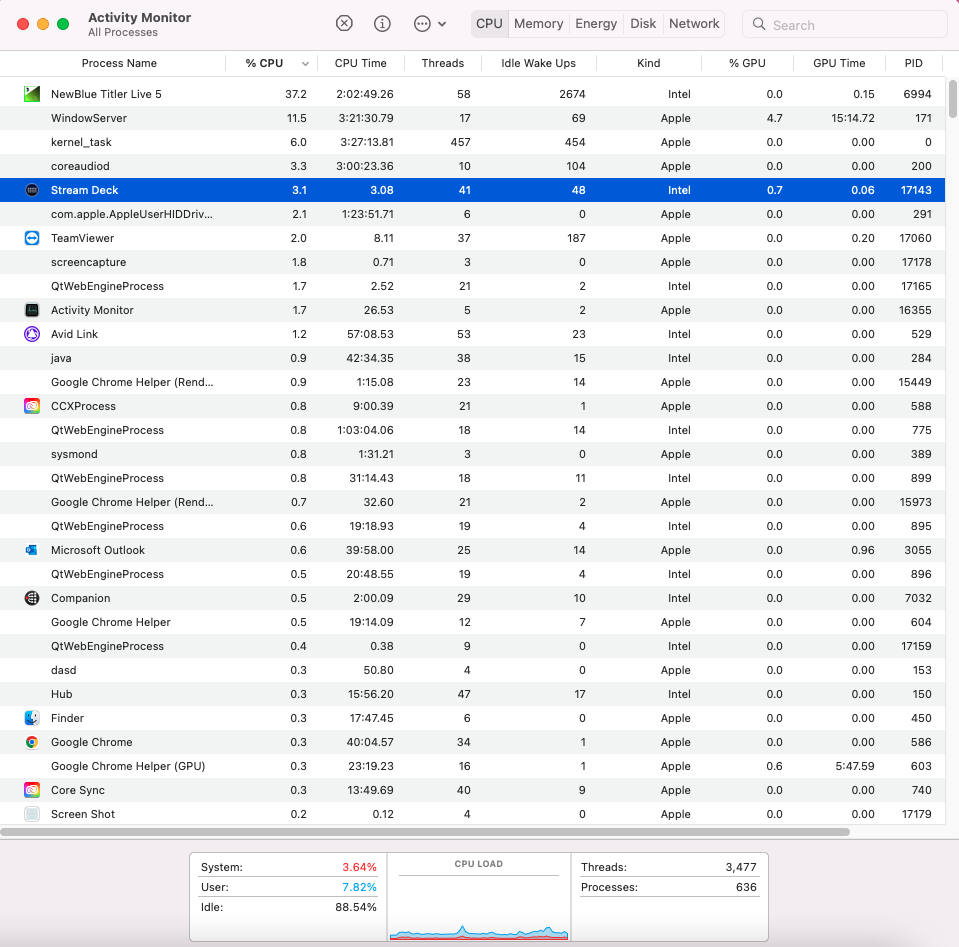
Task: Click inside the Search field
Action: pyautogui.click(x=844, y=23)
